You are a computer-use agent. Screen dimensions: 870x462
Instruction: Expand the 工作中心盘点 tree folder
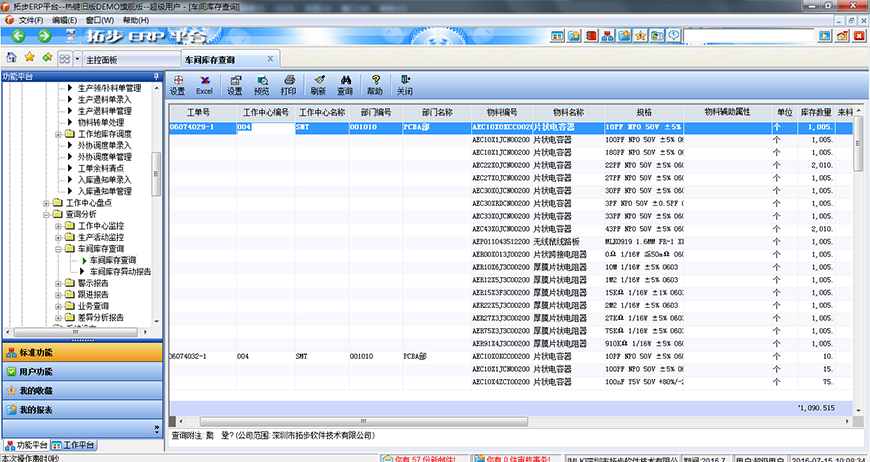(x=46, y=203)
